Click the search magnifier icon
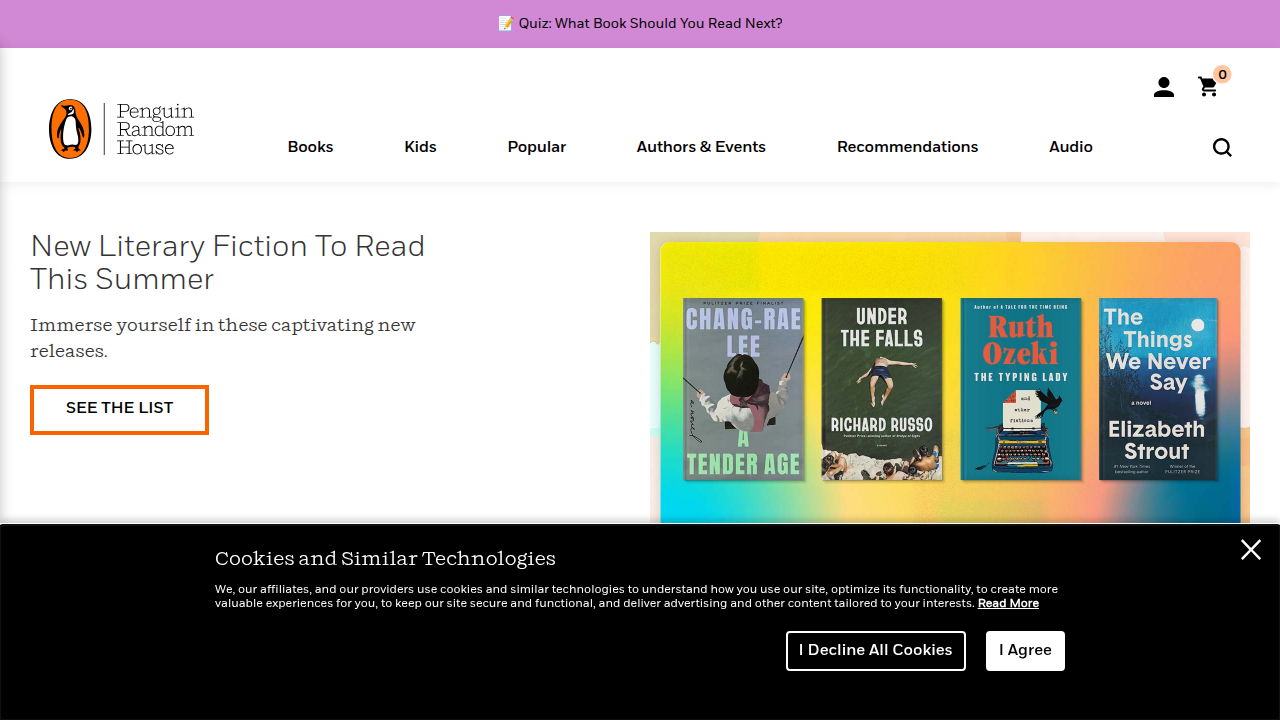Image resolution: width=1280 pixels, height=720 pixels. click(1222, 148)
